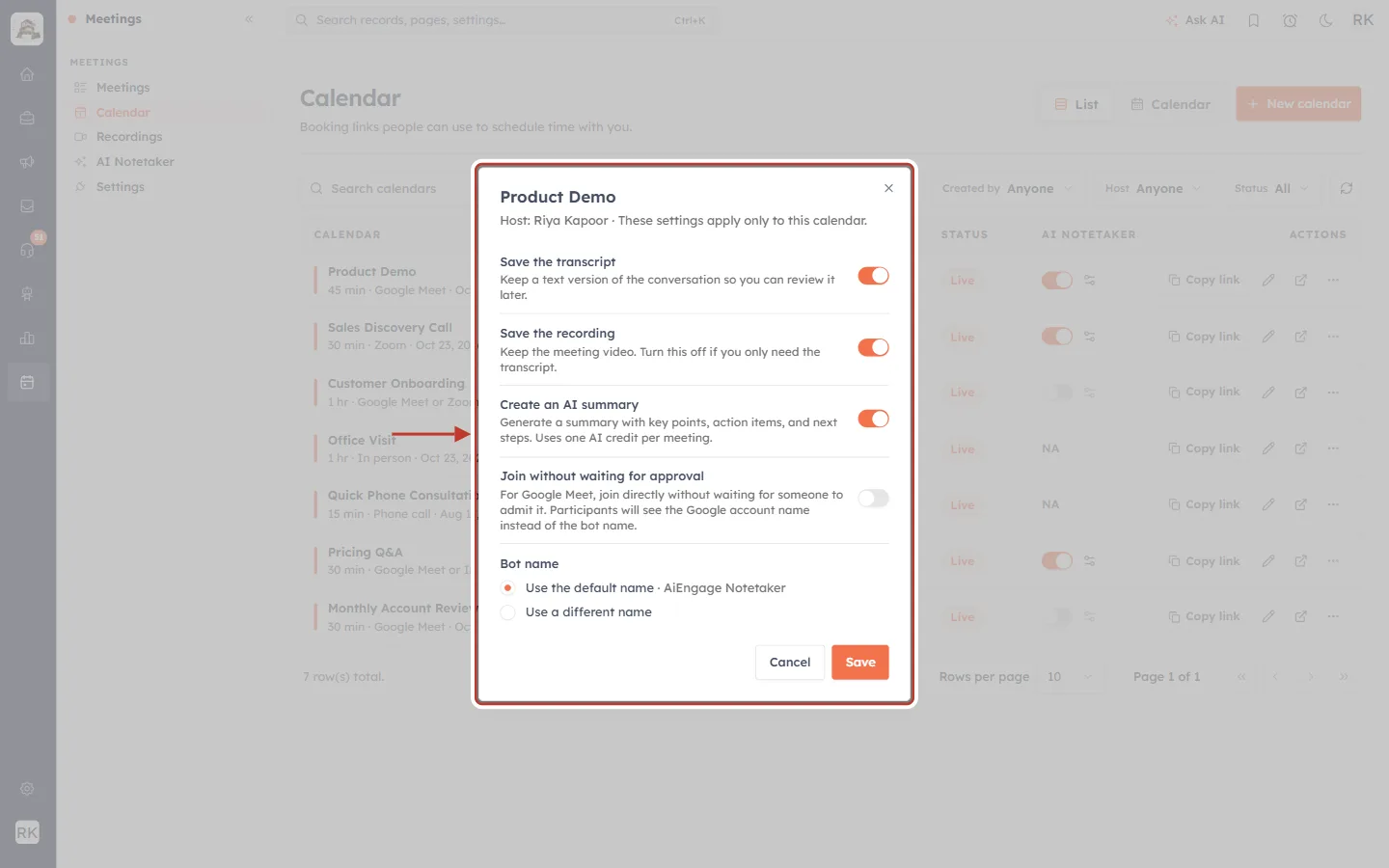Toggle AI Notetaker for Sales Discovery Call
The height and width of the screenshot is (868, 1389).
1057,337
